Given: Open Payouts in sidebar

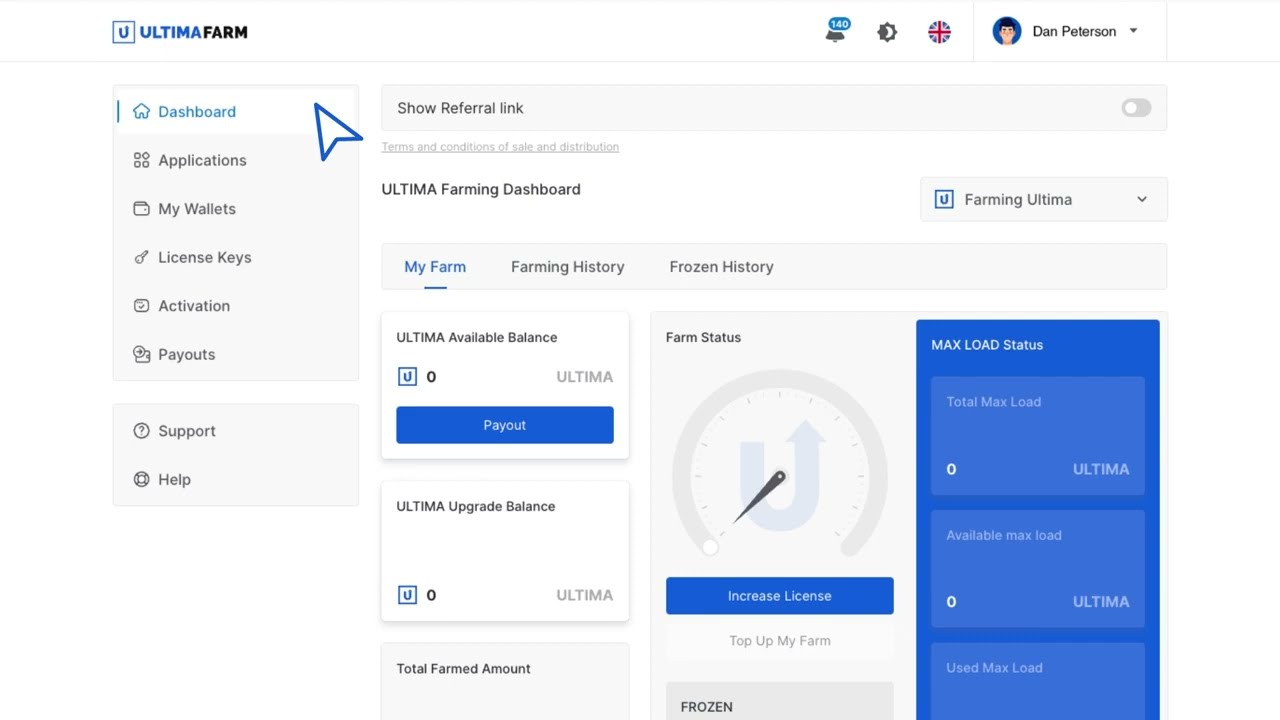Looking at the screenshot, I should [236, 354].
